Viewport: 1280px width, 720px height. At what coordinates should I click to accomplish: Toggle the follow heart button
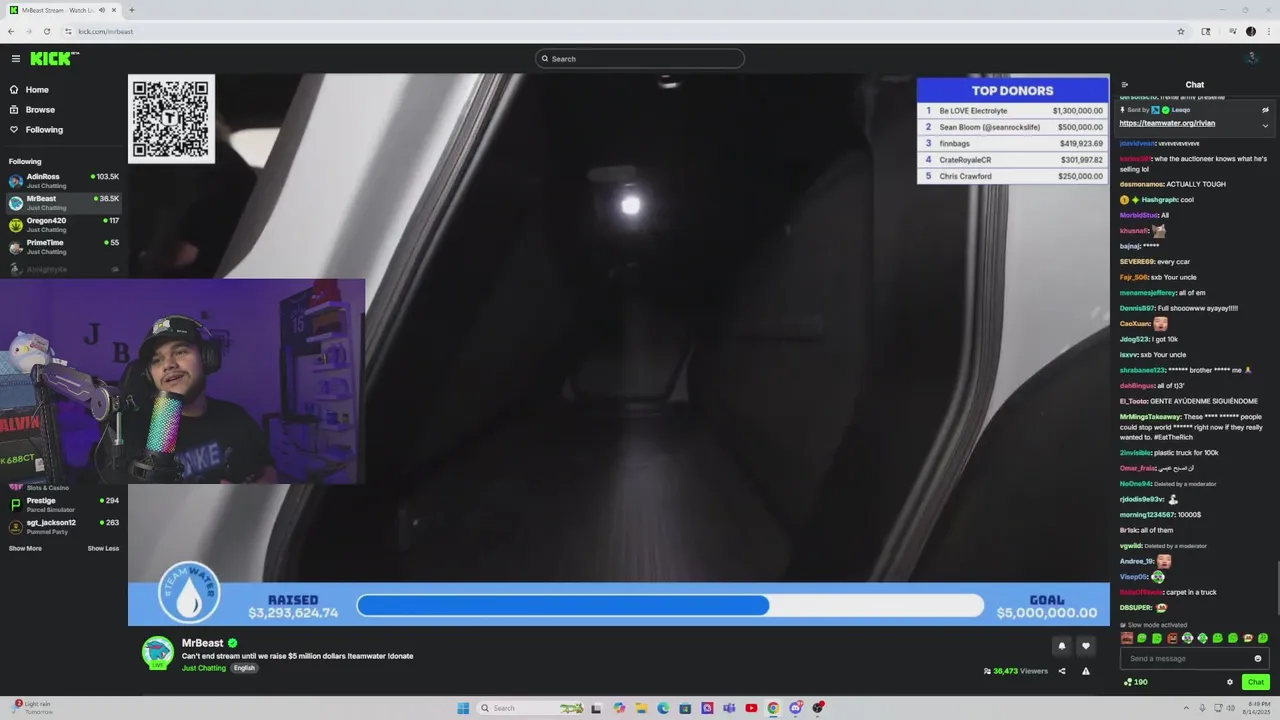click(1086, 646)
